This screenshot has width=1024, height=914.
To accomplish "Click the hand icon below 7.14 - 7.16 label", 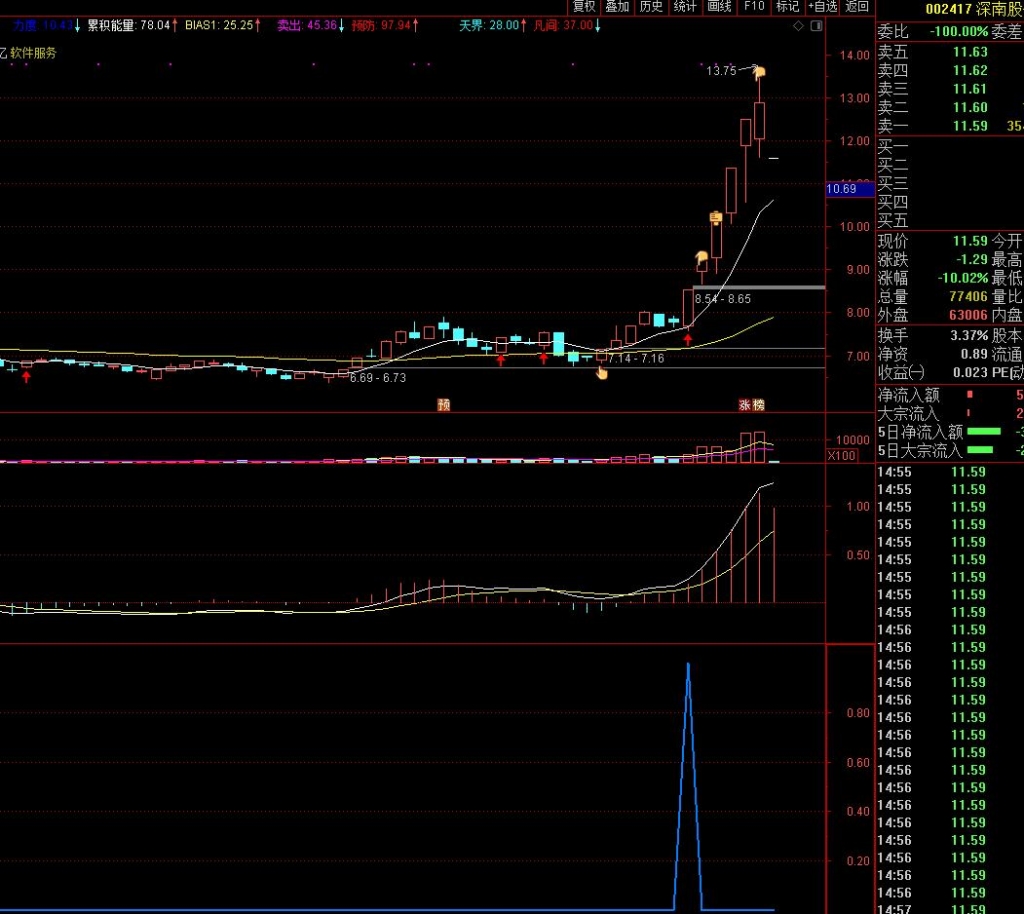I will point(602,373).
